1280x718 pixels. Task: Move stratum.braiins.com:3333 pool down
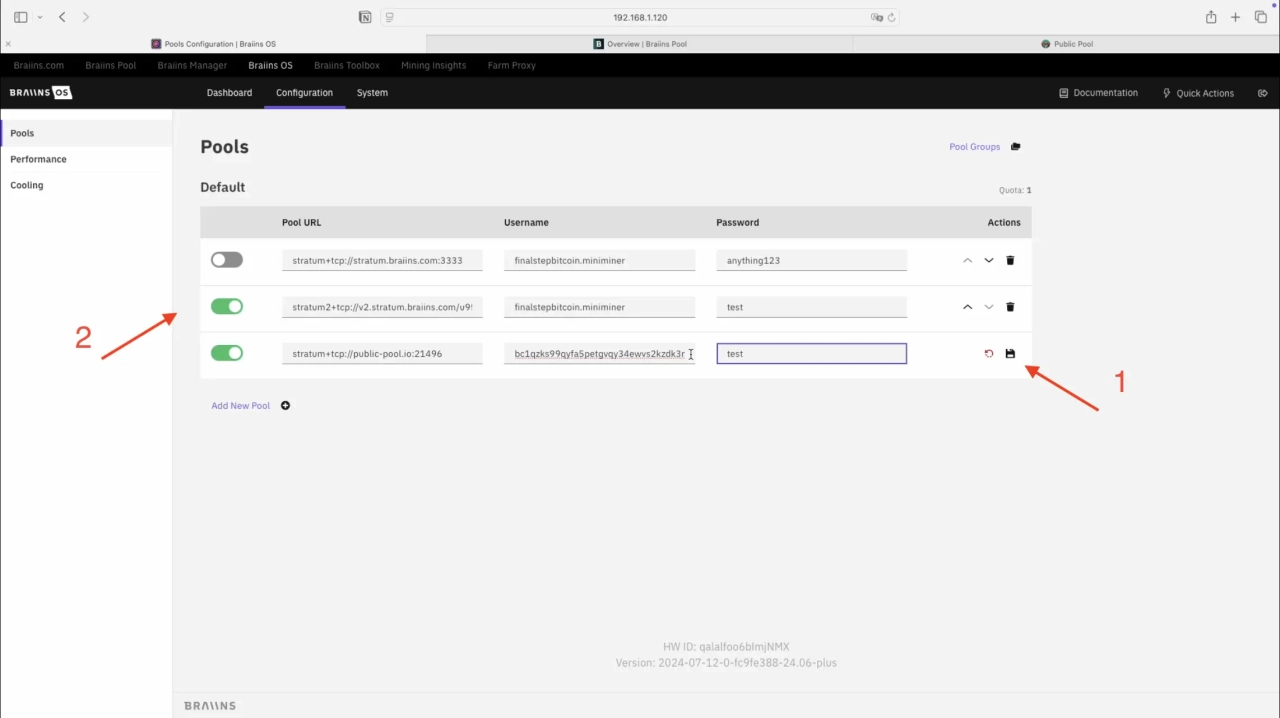point(989,260)
